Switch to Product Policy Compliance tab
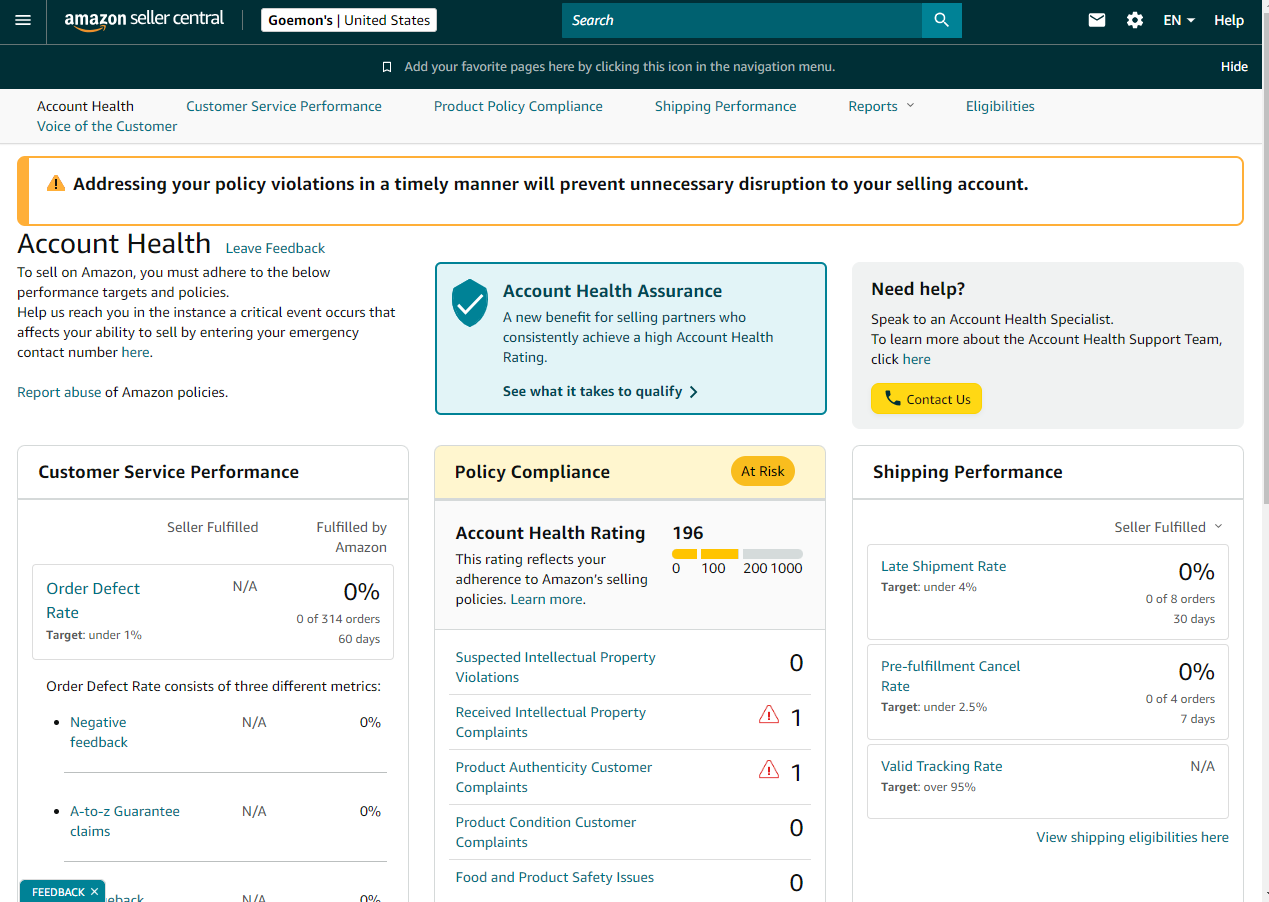The height and width of the screenshot is (902, 1269). coord(518,106)
